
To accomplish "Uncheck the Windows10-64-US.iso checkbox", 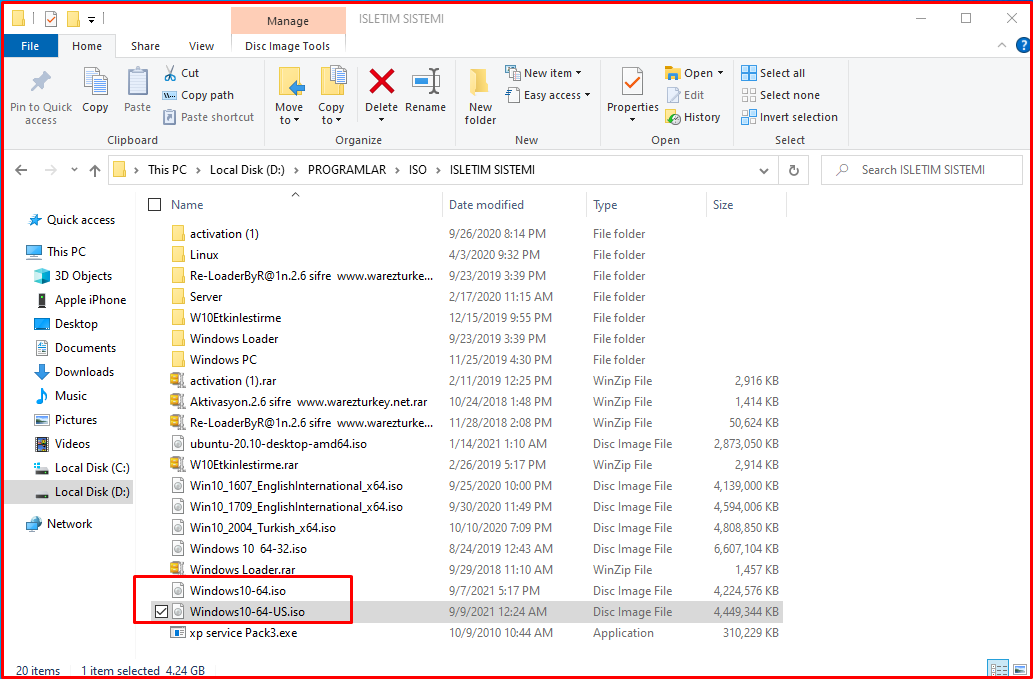I will (x=160, y=612).
